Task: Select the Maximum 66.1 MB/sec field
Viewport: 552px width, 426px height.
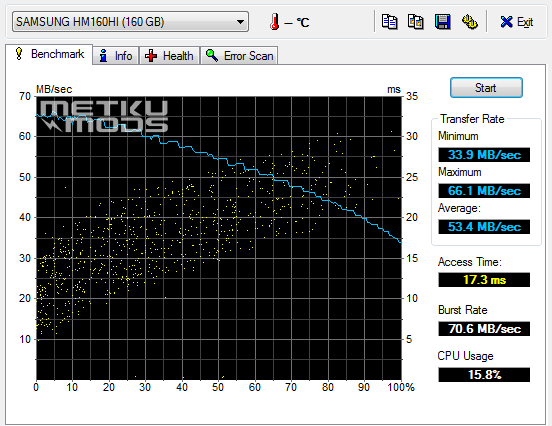Action: click(484, 191)
